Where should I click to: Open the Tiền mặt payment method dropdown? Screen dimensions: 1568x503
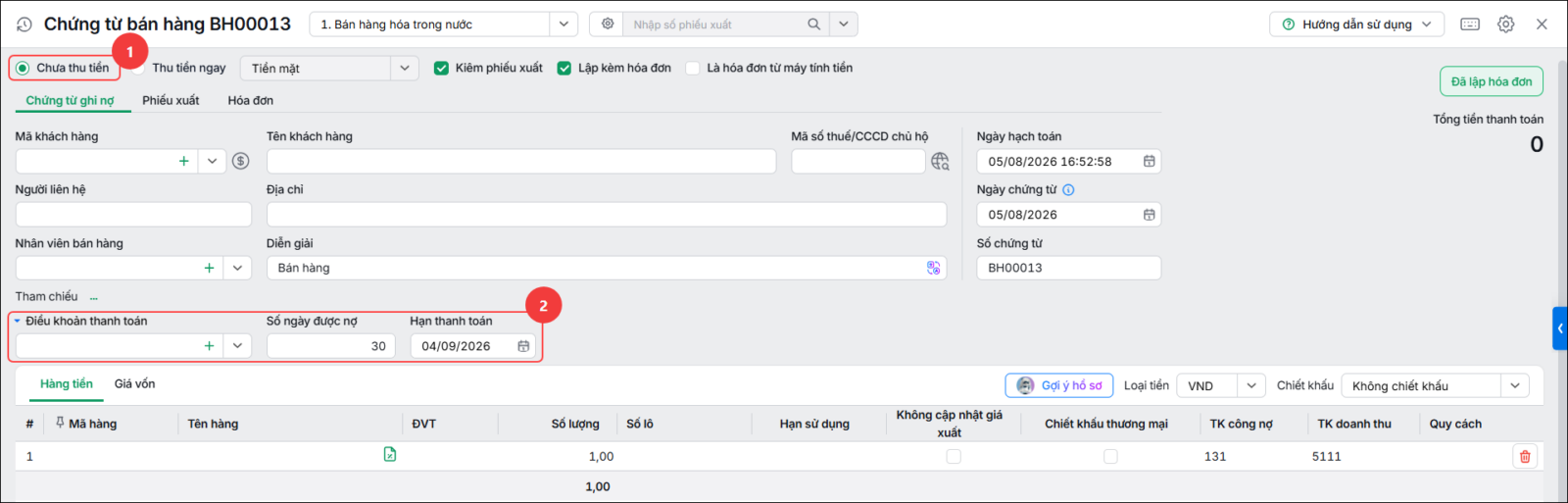pos(405,68)
